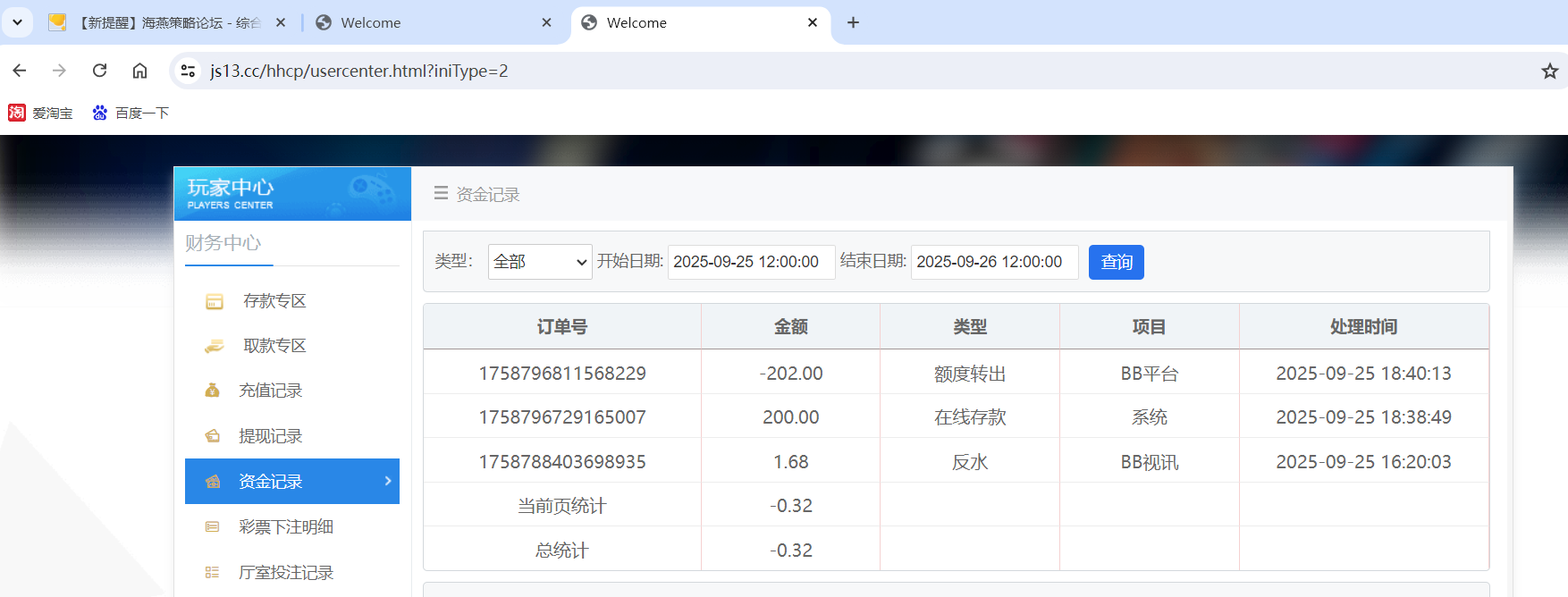This screenshot has height=597, width=1568.
Task: Bookmark this page with the star icon
Action: [x=1549, y=71]
